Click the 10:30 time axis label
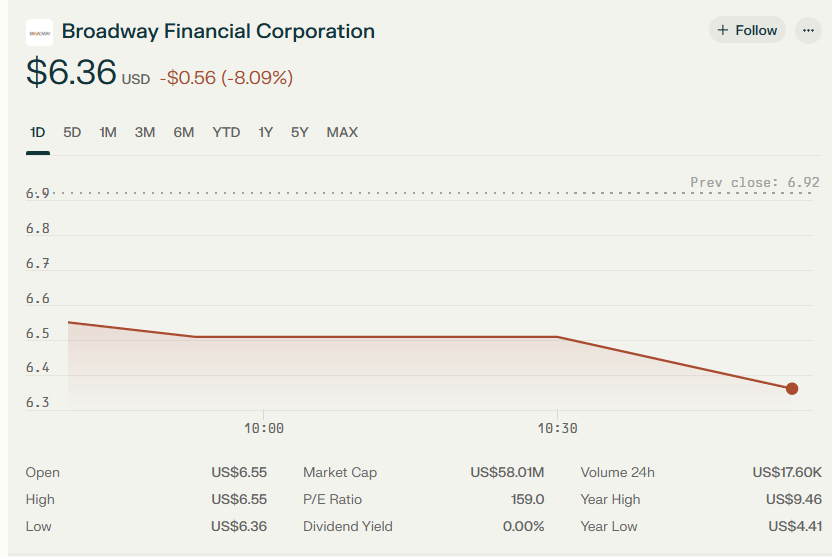Screen dimensions: 832x557 point(557,429)
